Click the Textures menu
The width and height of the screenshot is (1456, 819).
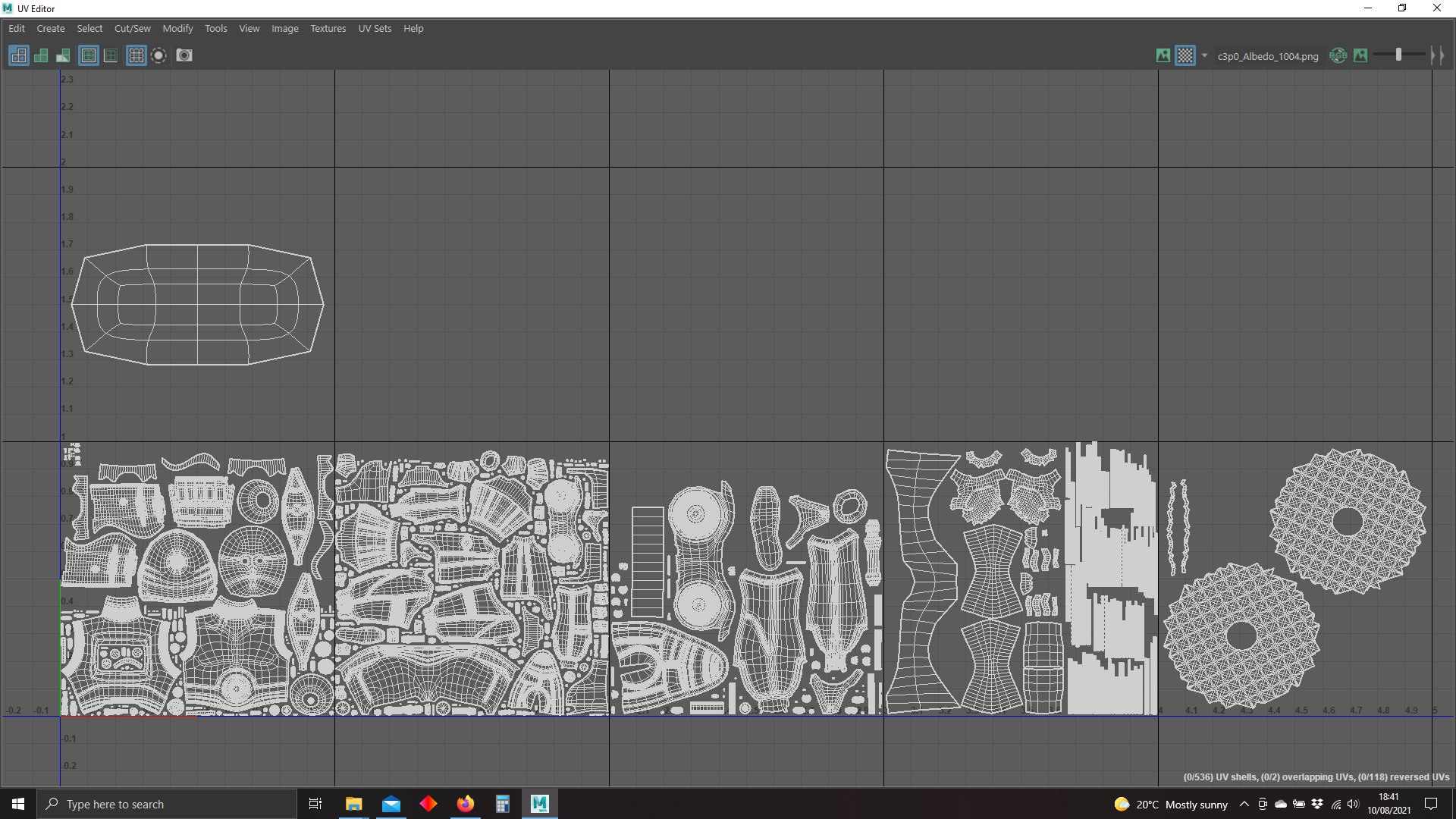pos(328,28)
